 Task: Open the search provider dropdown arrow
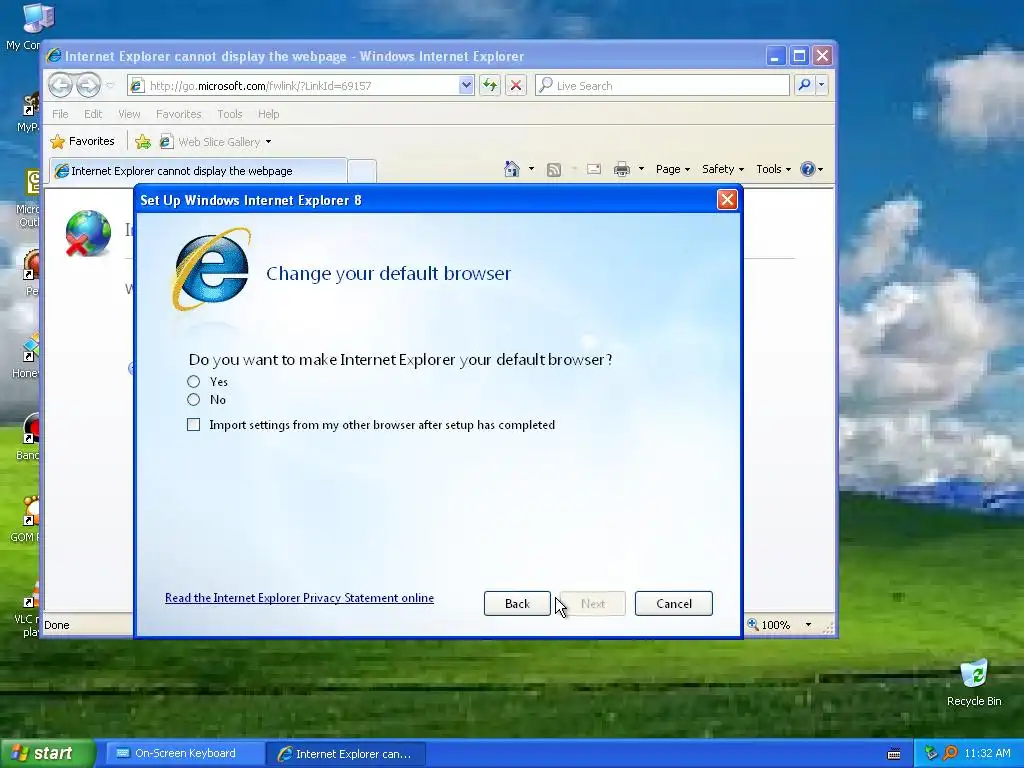[822, 85]
